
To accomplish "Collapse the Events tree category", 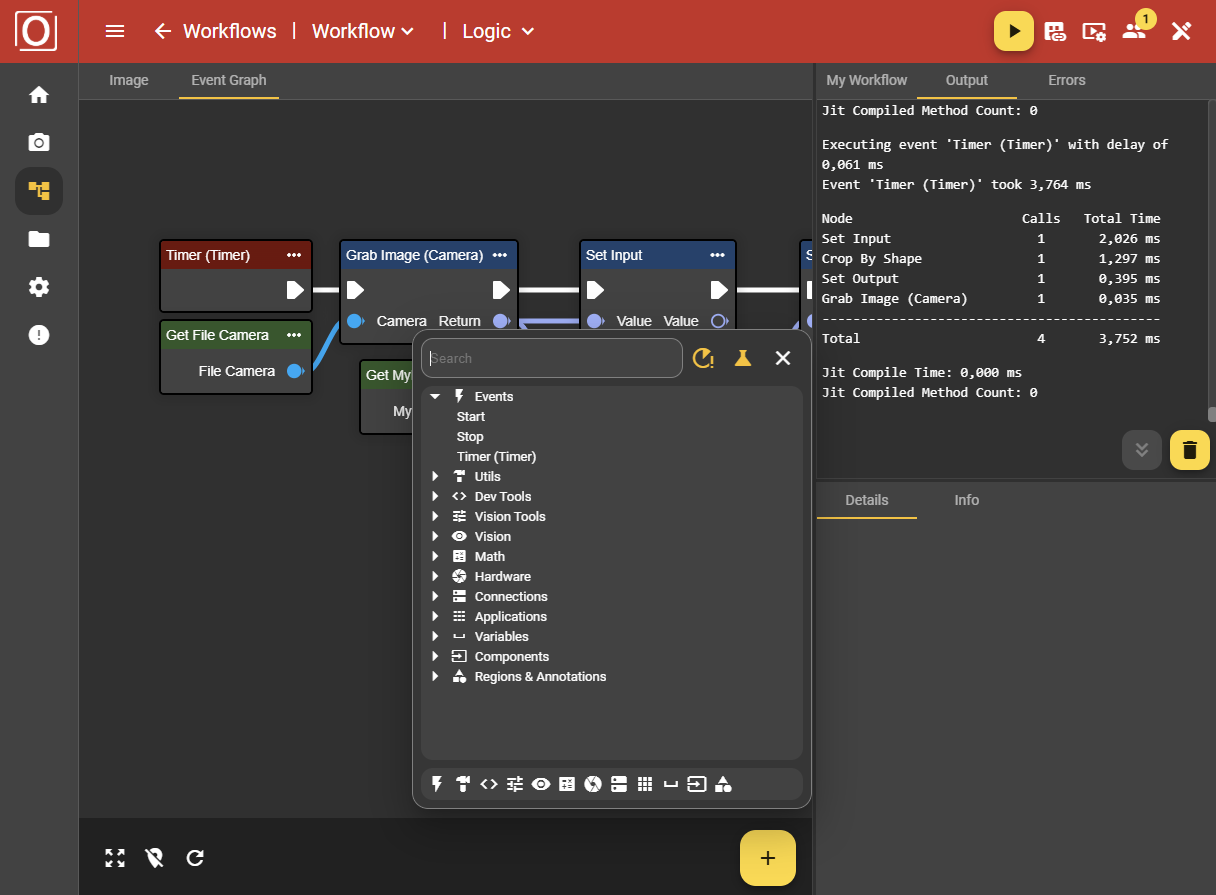I will [435, 397].
